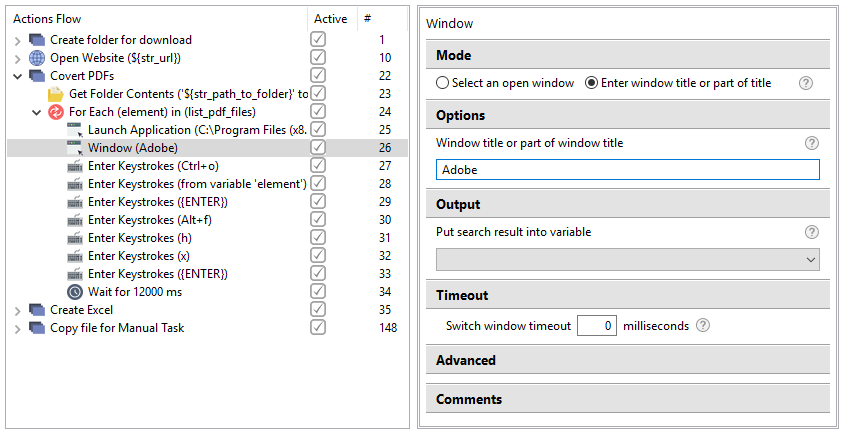Expand the Create Excel group
Screen dimensions: 844x434
[x=18, y=310]
